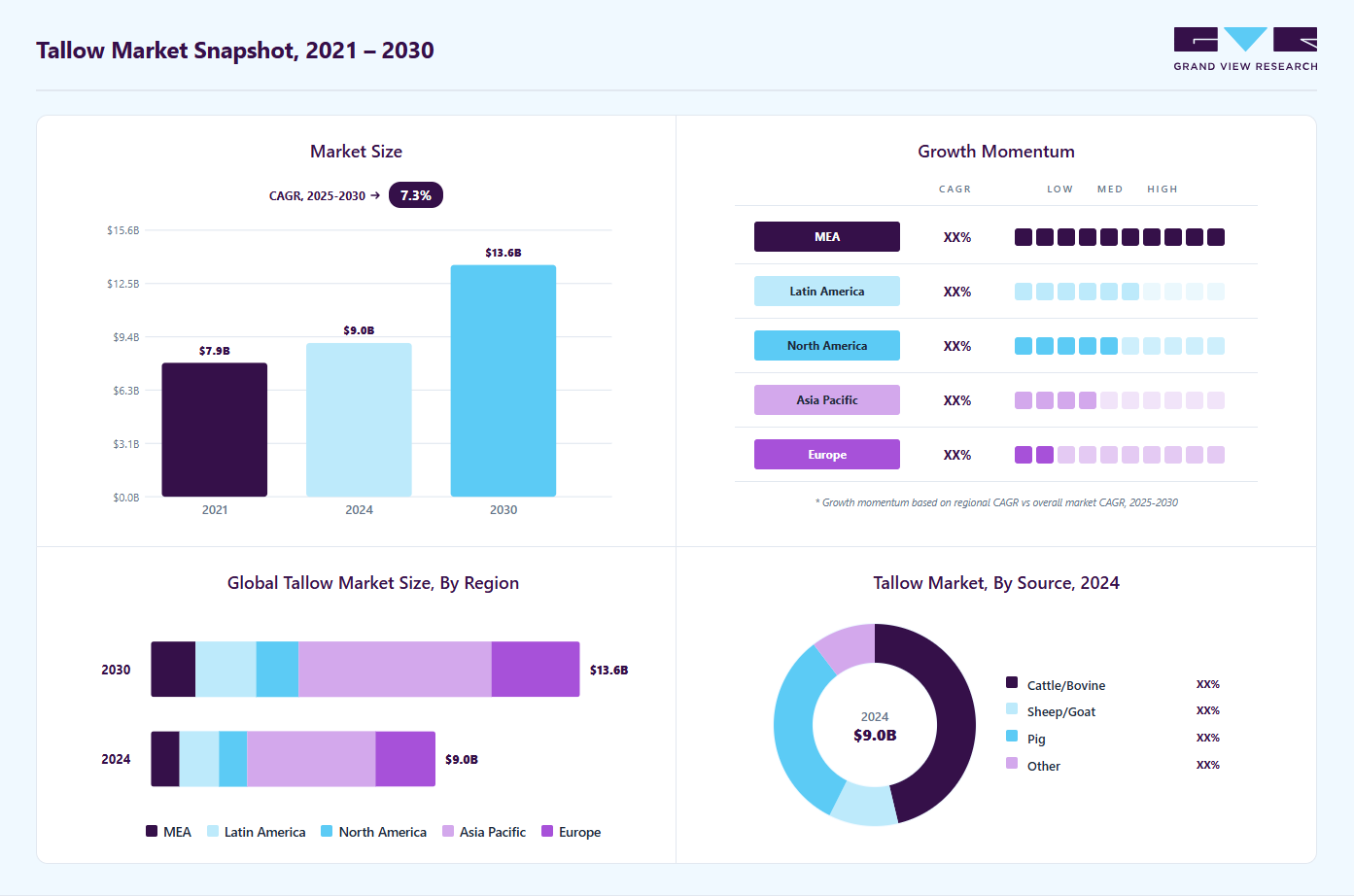Click the Other source legend swatch
This screenshot has height=896, width=1354.
[x=1012, y=763]
